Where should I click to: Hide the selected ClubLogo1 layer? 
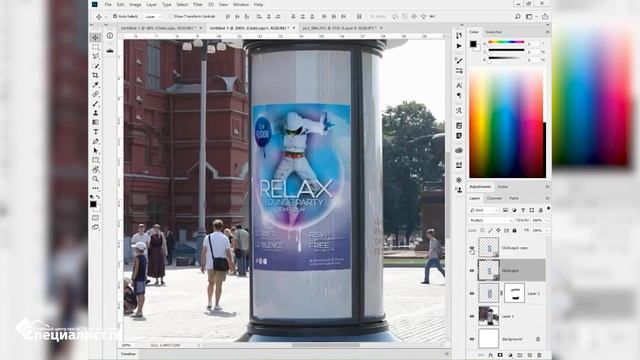click(x=472, y=271)
